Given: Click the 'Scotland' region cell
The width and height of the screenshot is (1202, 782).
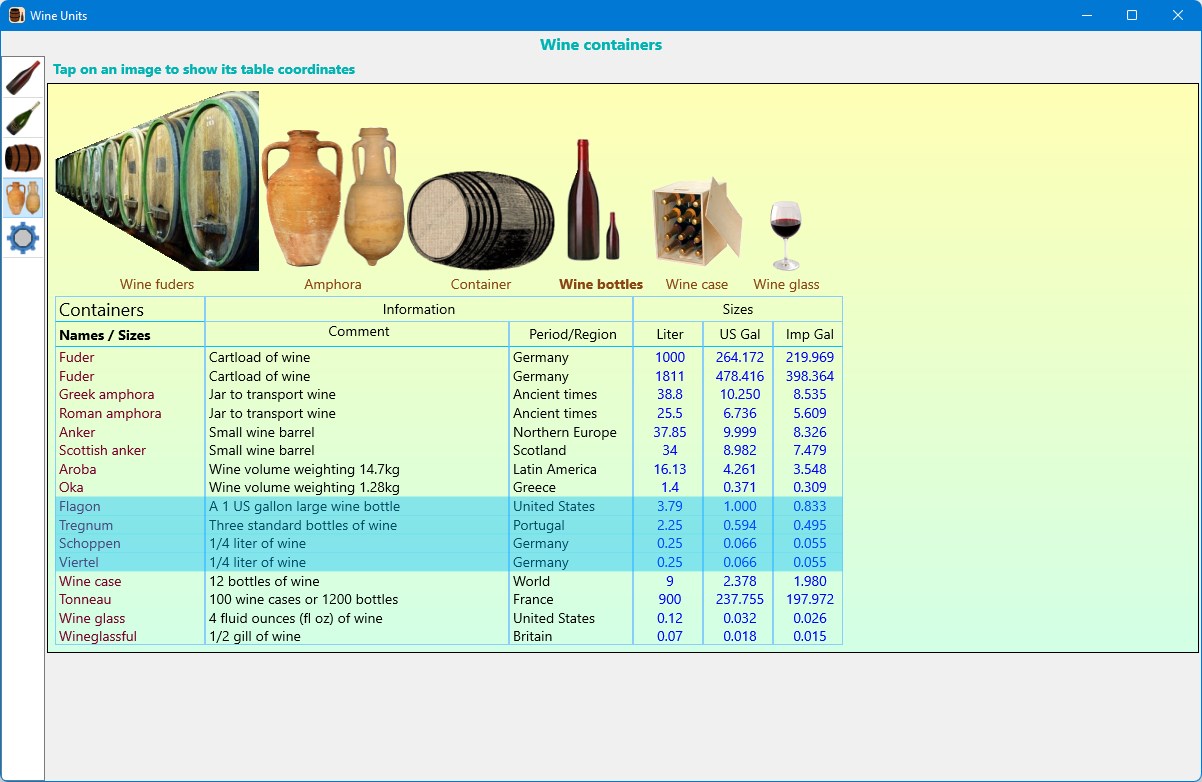Looking at the screenshot, I should (x=540, y=450).
